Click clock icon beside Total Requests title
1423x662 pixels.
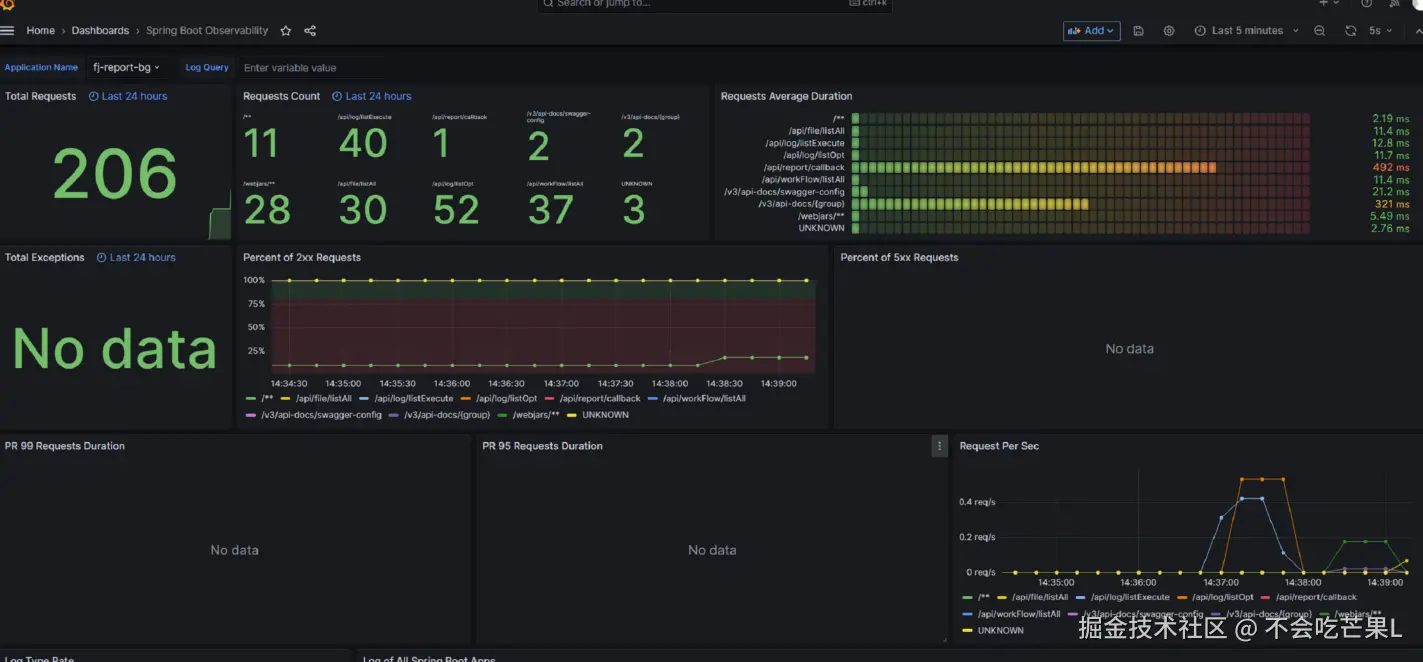point(94,97)
